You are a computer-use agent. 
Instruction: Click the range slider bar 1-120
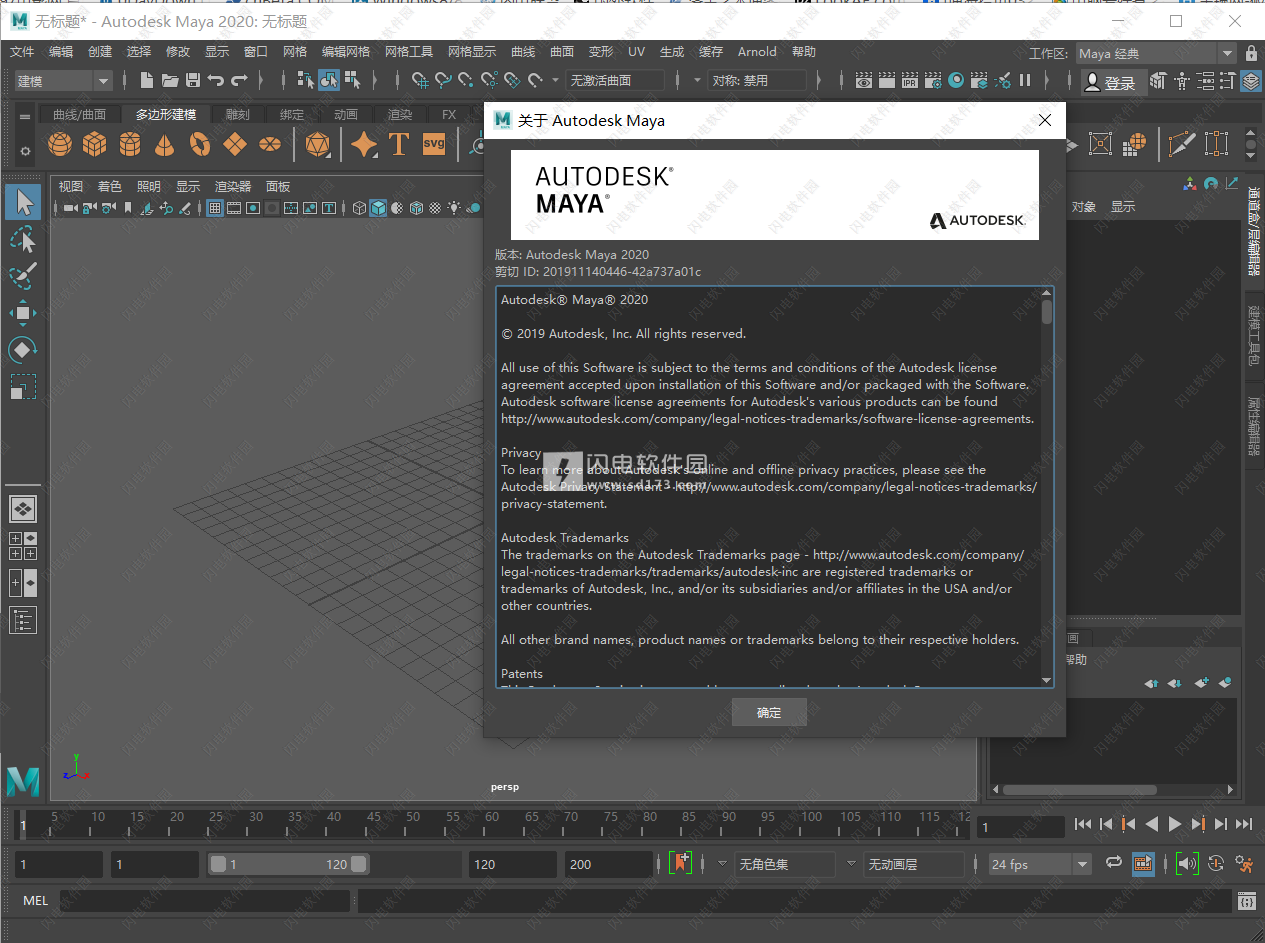pyautogui.click(x=288, y=864)
